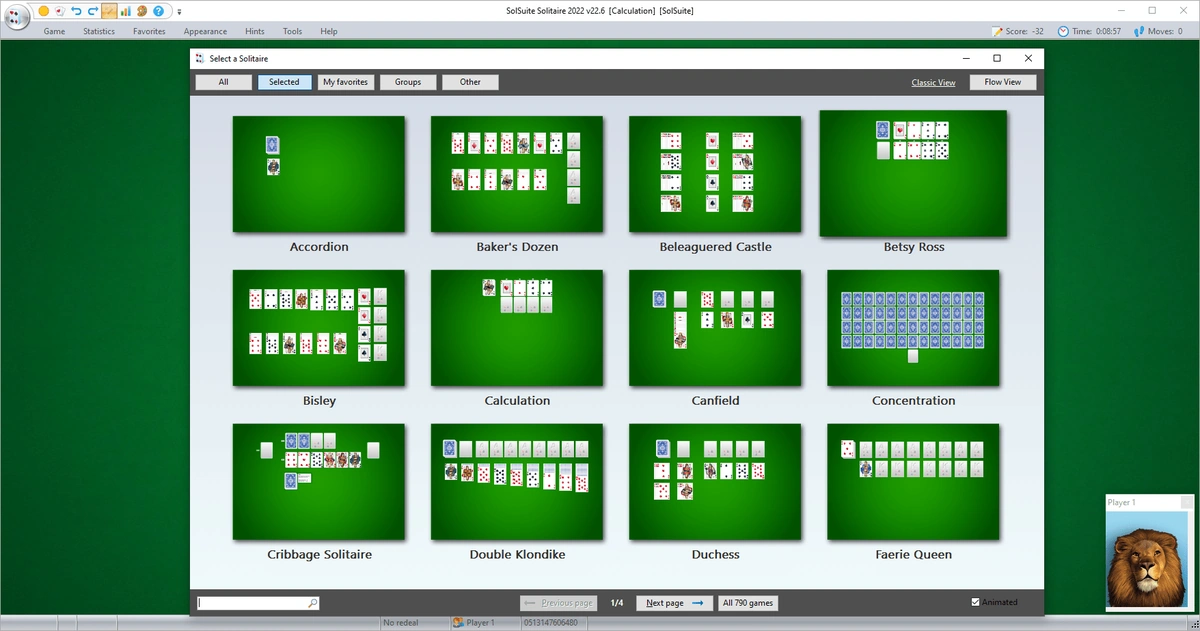Switch to the My favorites tab
This screenshot has width=1200, height=631.
click(x=345, y=82)
